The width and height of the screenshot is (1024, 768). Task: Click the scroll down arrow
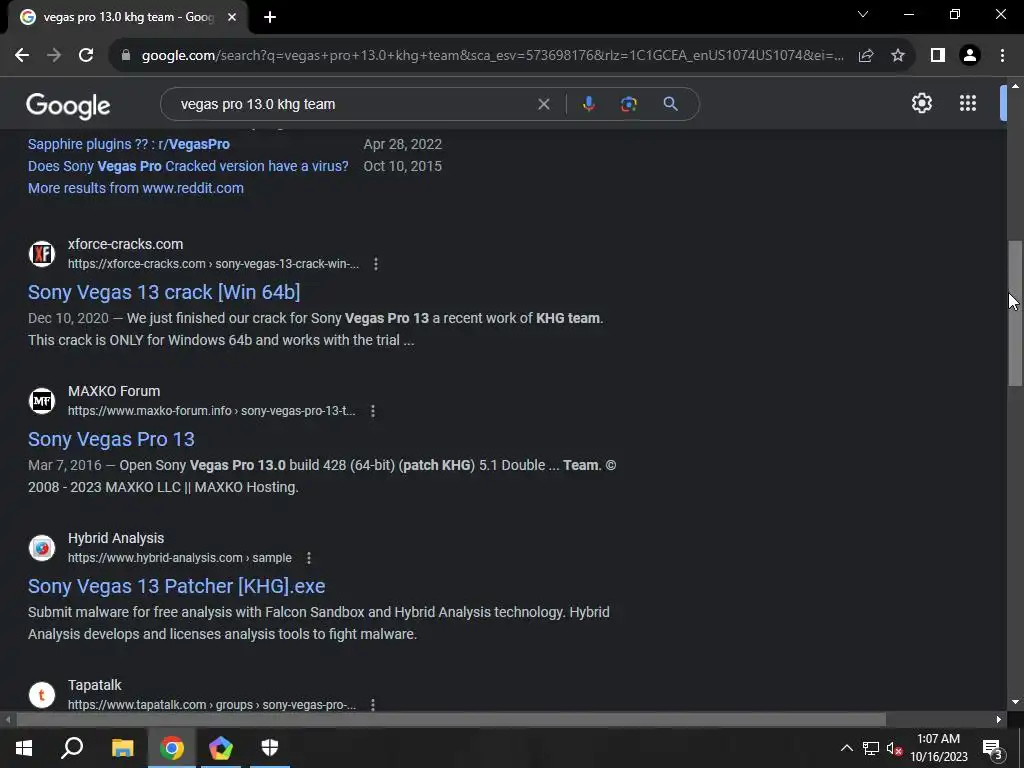pos(1015,702)
